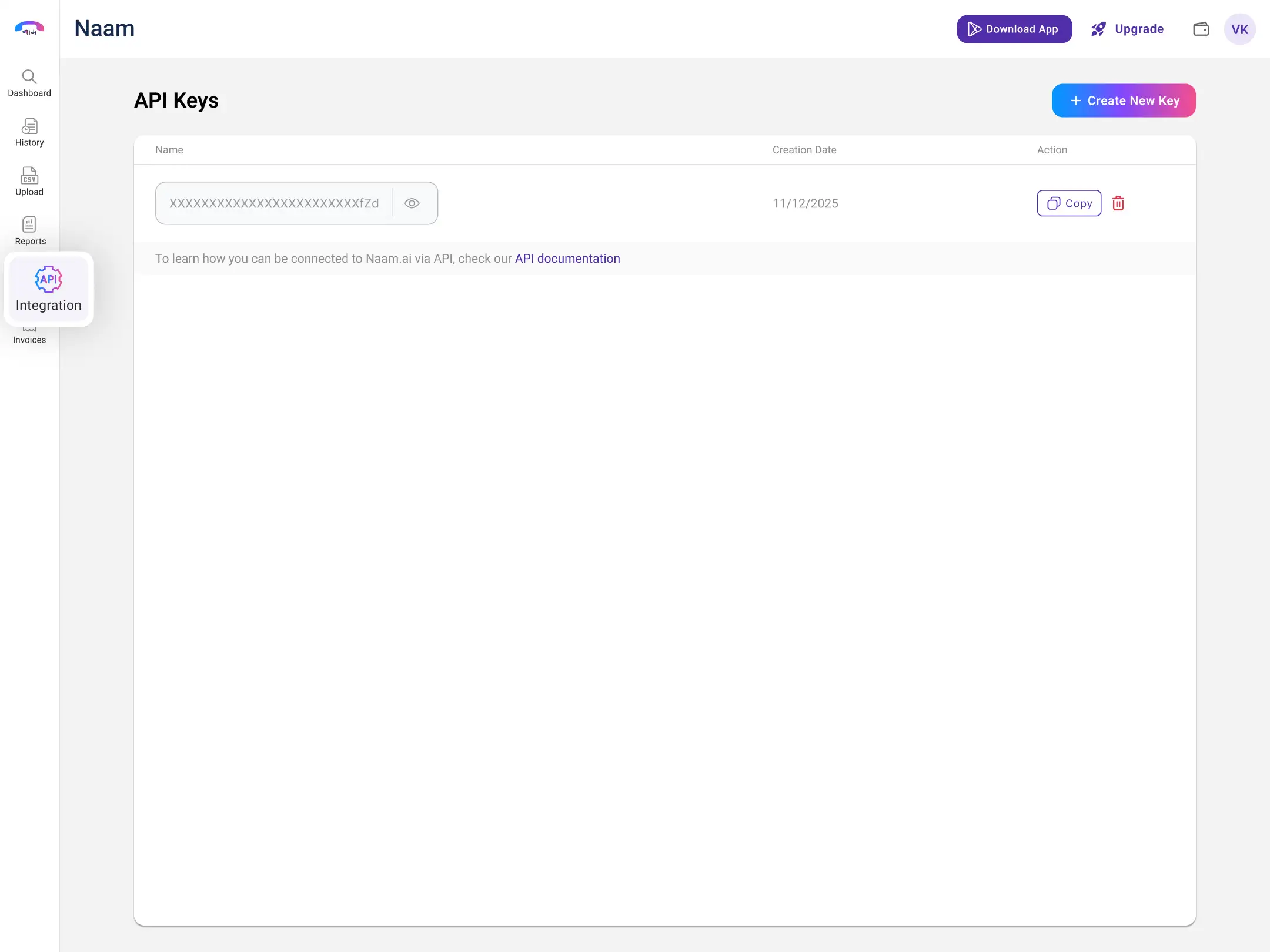Click the Naam title text

tap(105, 28)
